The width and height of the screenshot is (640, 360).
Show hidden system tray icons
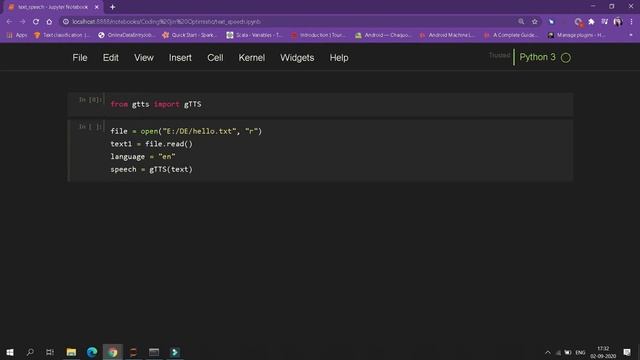(x=548, y=352)
